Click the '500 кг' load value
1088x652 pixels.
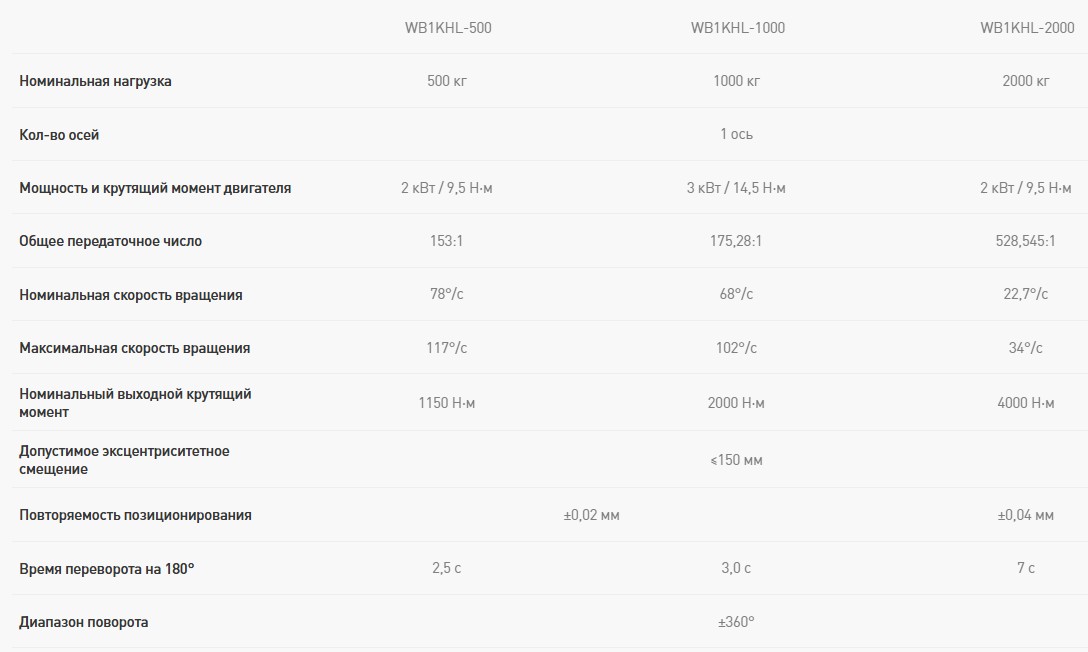pyautogui.click(x=446, y=81)
